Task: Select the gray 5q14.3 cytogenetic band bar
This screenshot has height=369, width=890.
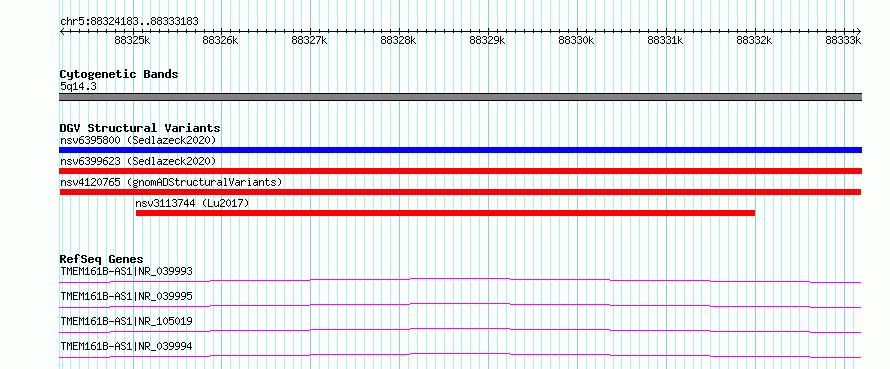Action: pos(460,97)
